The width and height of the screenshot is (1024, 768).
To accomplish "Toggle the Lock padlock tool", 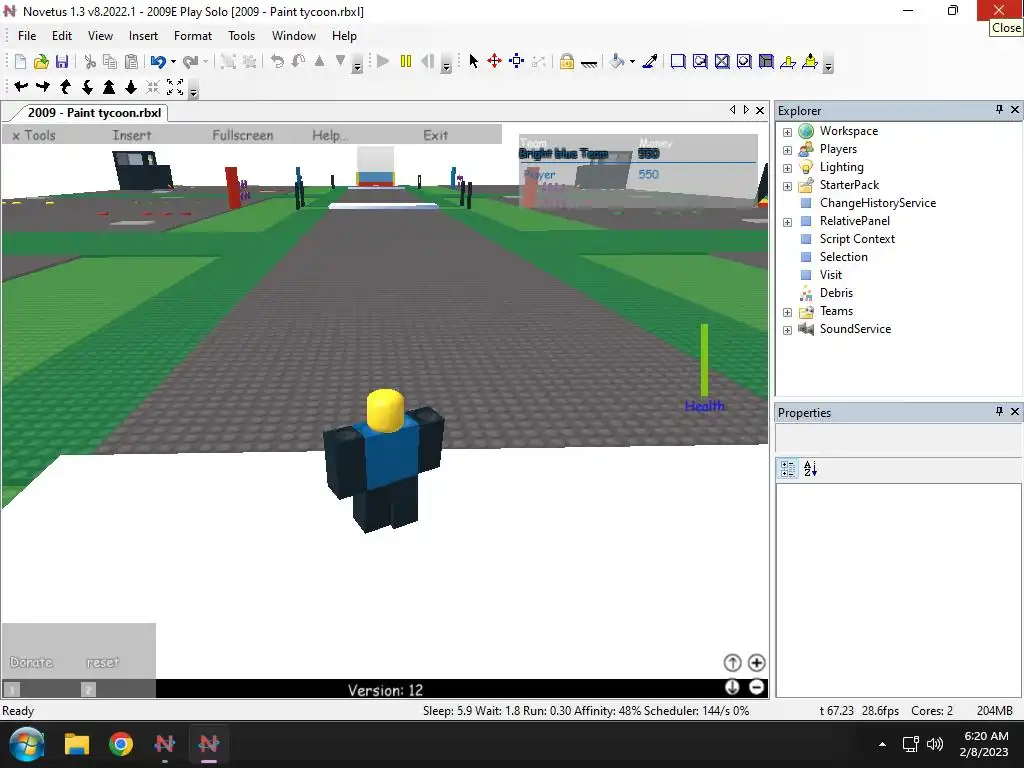I will tap(567, 61).
